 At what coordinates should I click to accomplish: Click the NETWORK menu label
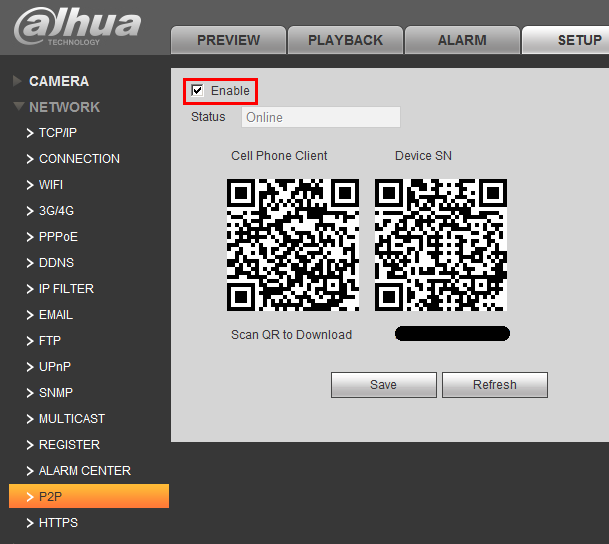pos(64,107)
